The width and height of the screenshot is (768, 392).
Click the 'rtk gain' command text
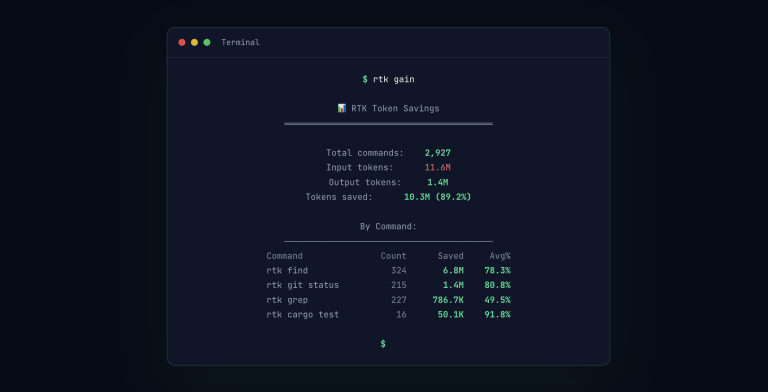coord(394,79)
